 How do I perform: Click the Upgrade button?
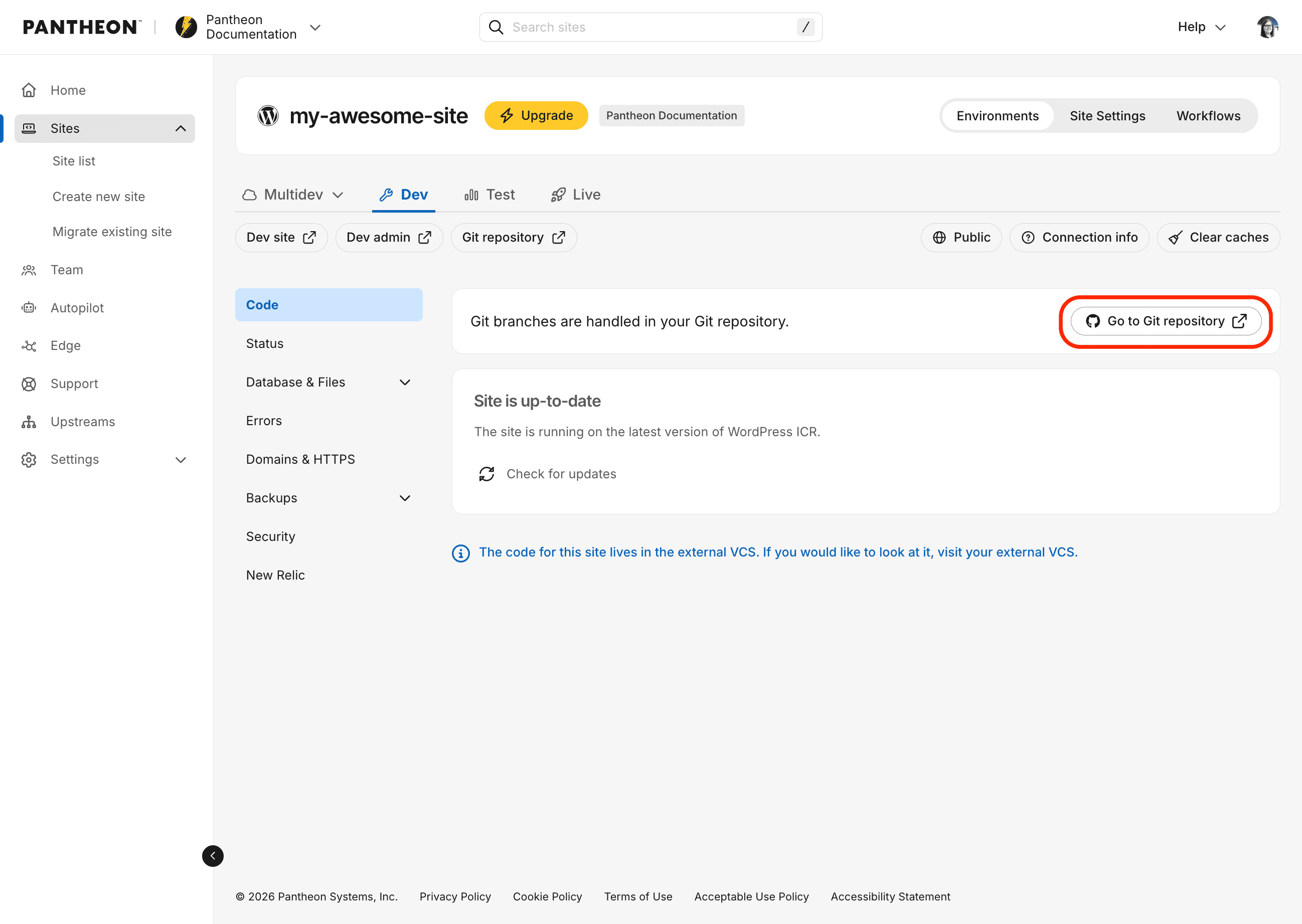tap(536, 116)
